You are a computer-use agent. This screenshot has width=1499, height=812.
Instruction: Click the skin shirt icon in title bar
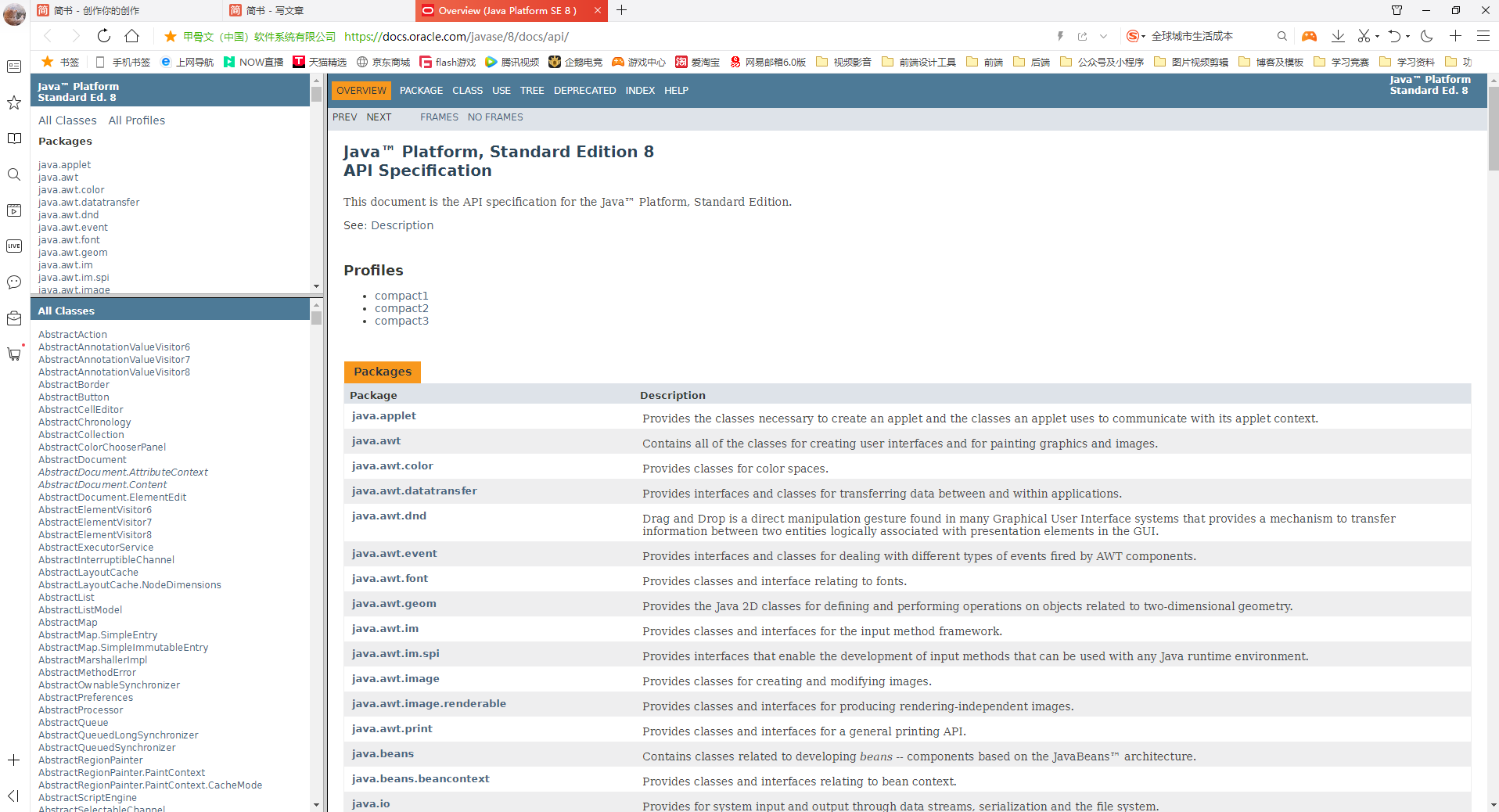coord(1397,10)
